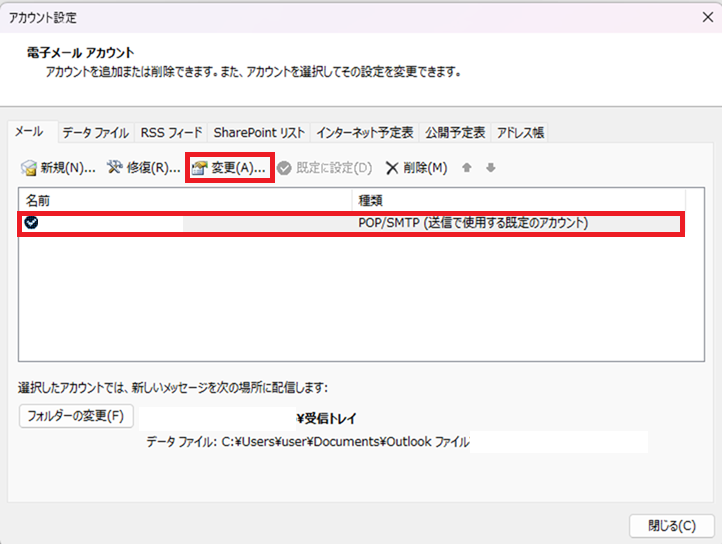Click the Change (変更) account icon
This screenshot has width=722, height=544.
[199, 168]
